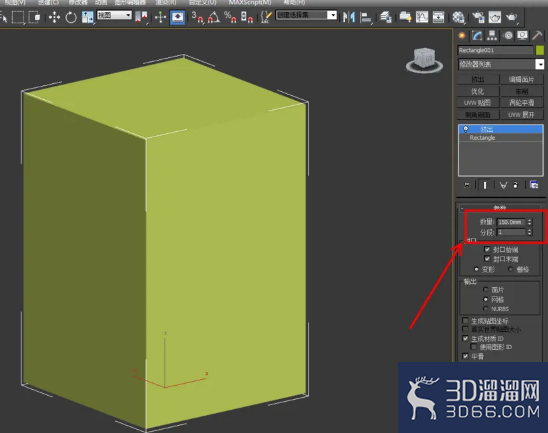
Task: Switch to the Motion command panel tab
Action: pyautogui.click(x=508, y=36)
